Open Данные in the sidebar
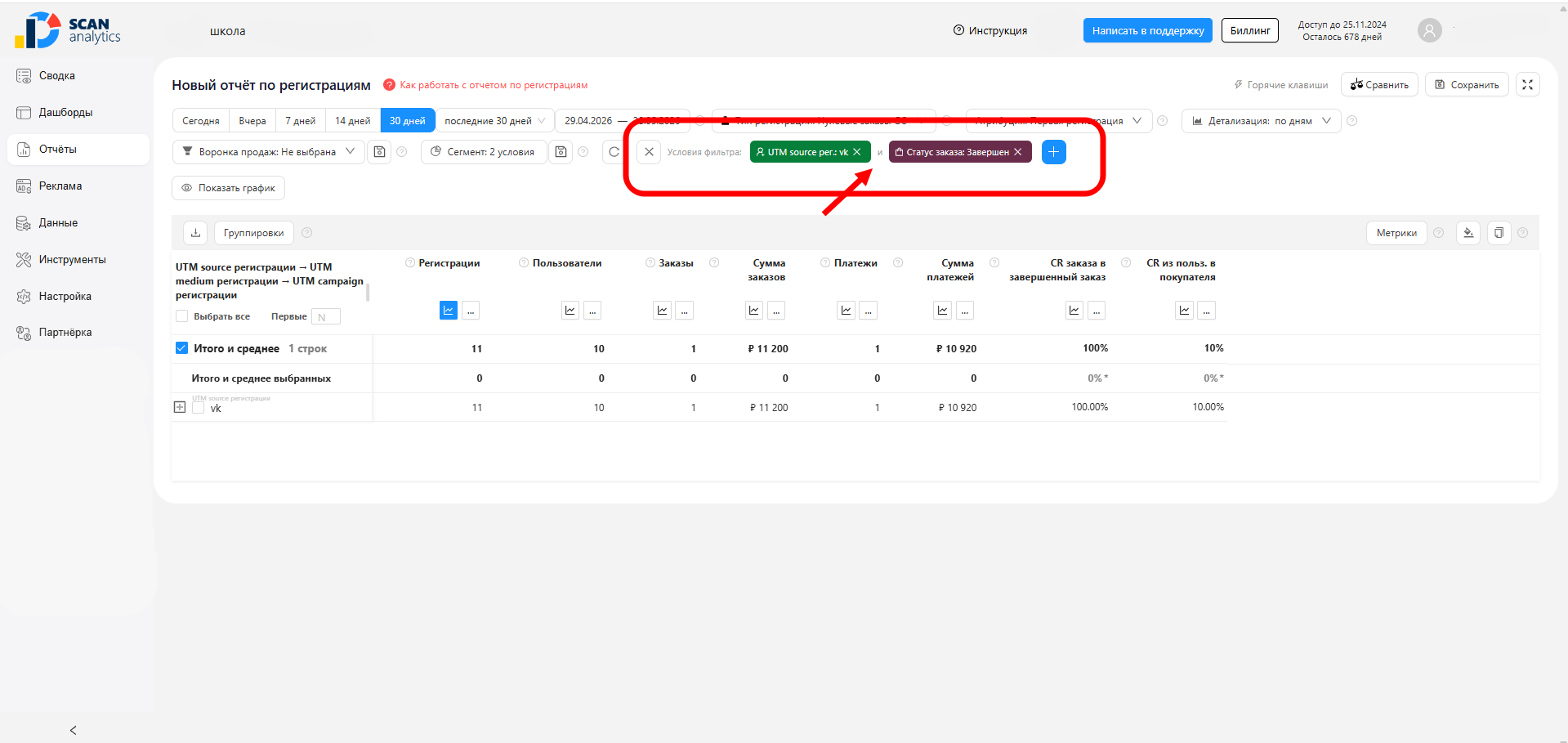This screenshot has width=1568, height=743. [x=78, y=223]
